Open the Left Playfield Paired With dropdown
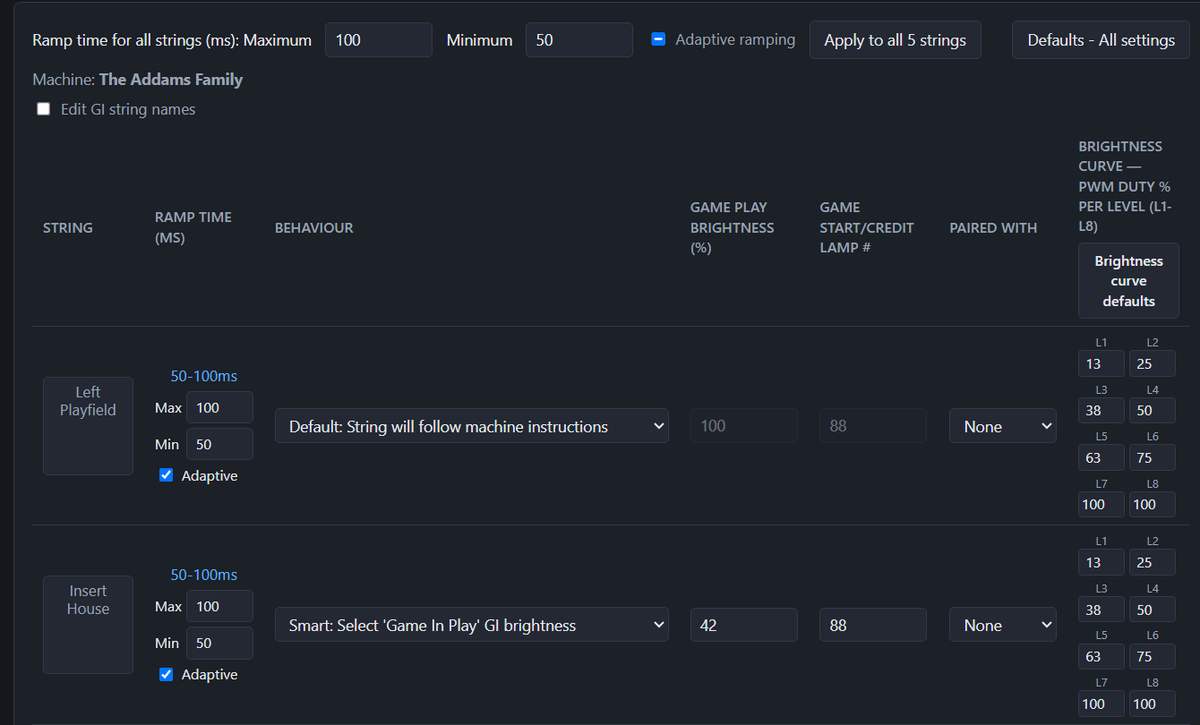1200x725 pixels. point(1003,426)
